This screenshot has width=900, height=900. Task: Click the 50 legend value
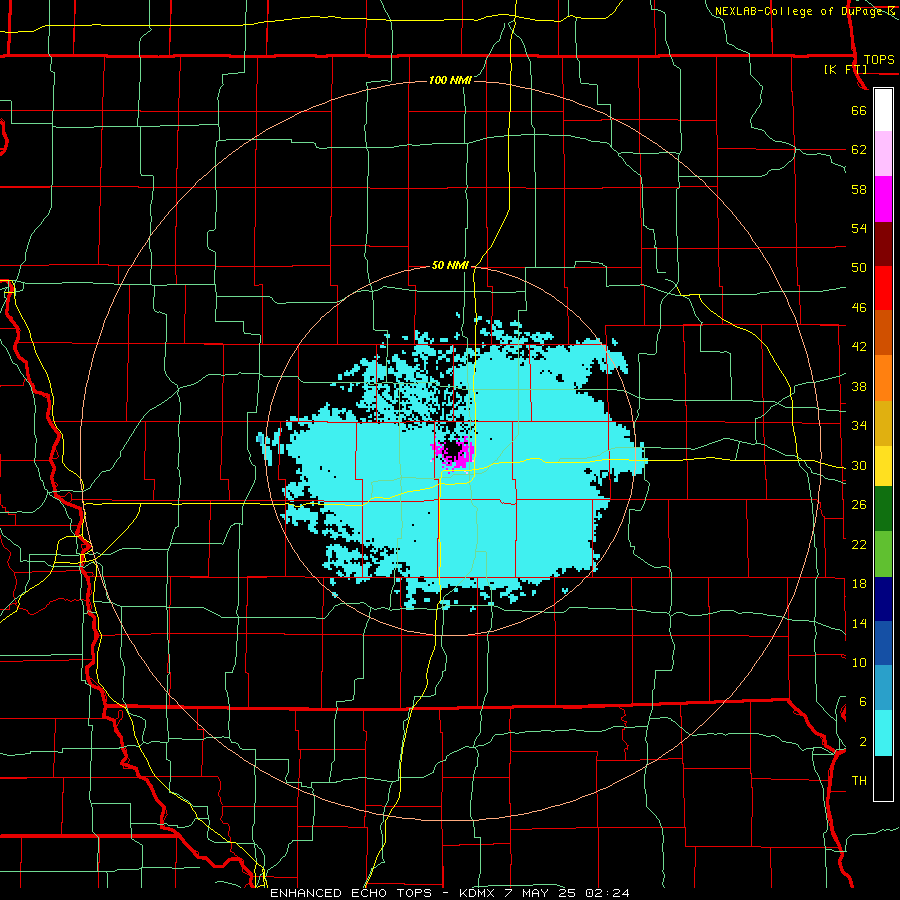[859, 267]
